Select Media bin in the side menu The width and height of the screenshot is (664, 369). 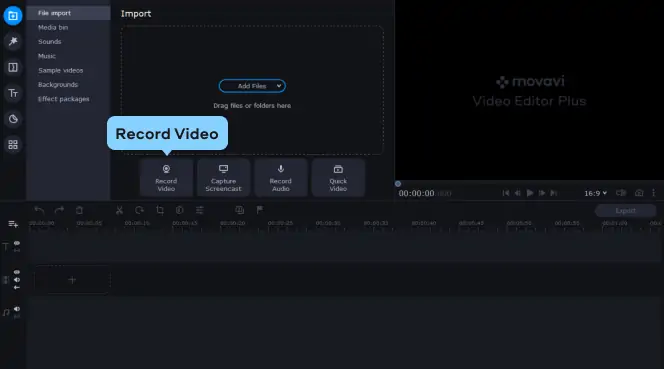coord(53,28)
